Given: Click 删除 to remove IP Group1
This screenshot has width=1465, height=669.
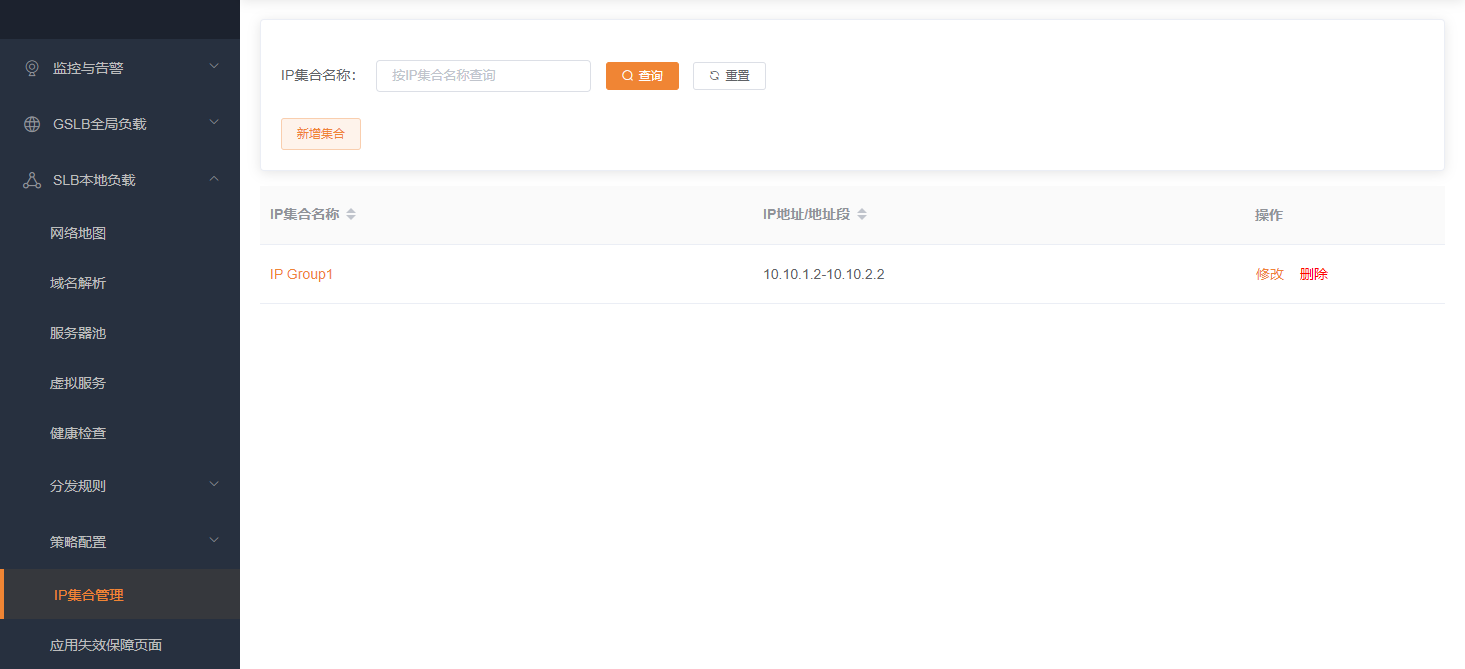Looking at the screenshot, I should pyautogui.click(x=1313, y=273).
